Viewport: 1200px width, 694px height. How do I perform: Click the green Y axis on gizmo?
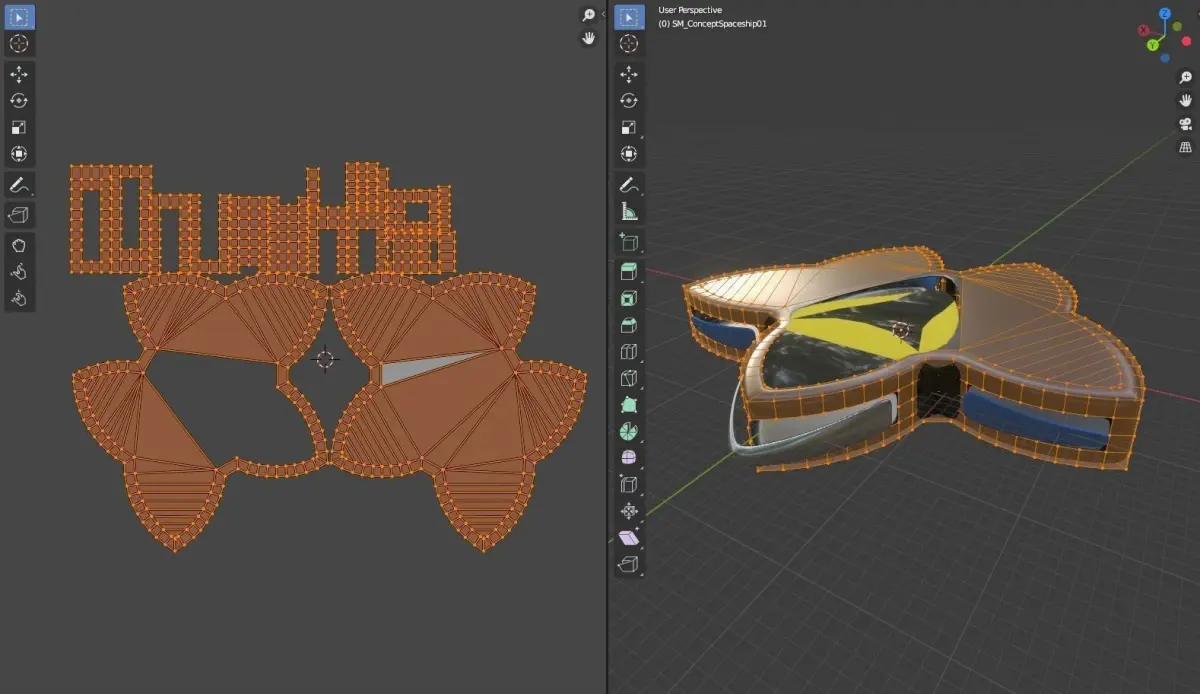[x=1153, y=45]
